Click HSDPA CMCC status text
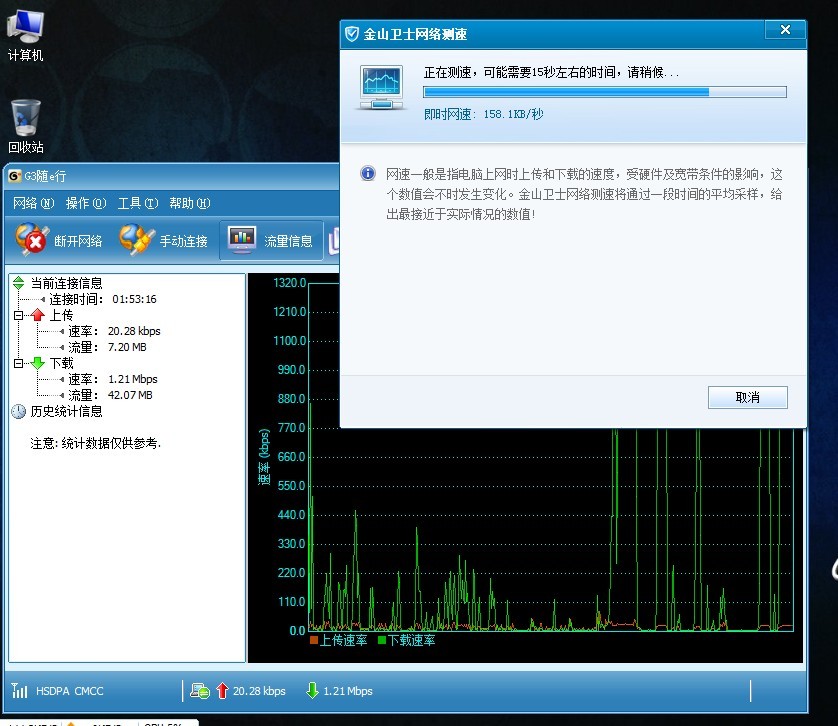This screenshot has height=726, width=838. (x=69, y=691)
